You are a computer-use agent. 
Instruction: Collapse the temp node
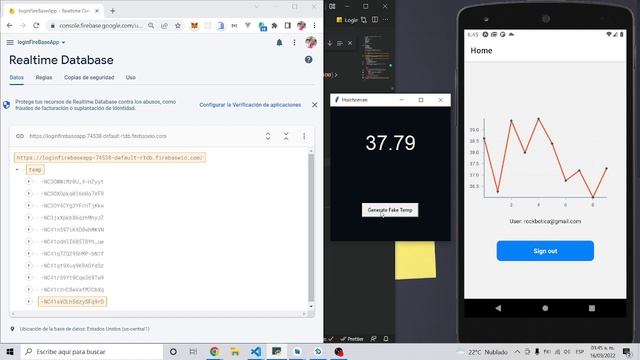click(x=17, y=169)
